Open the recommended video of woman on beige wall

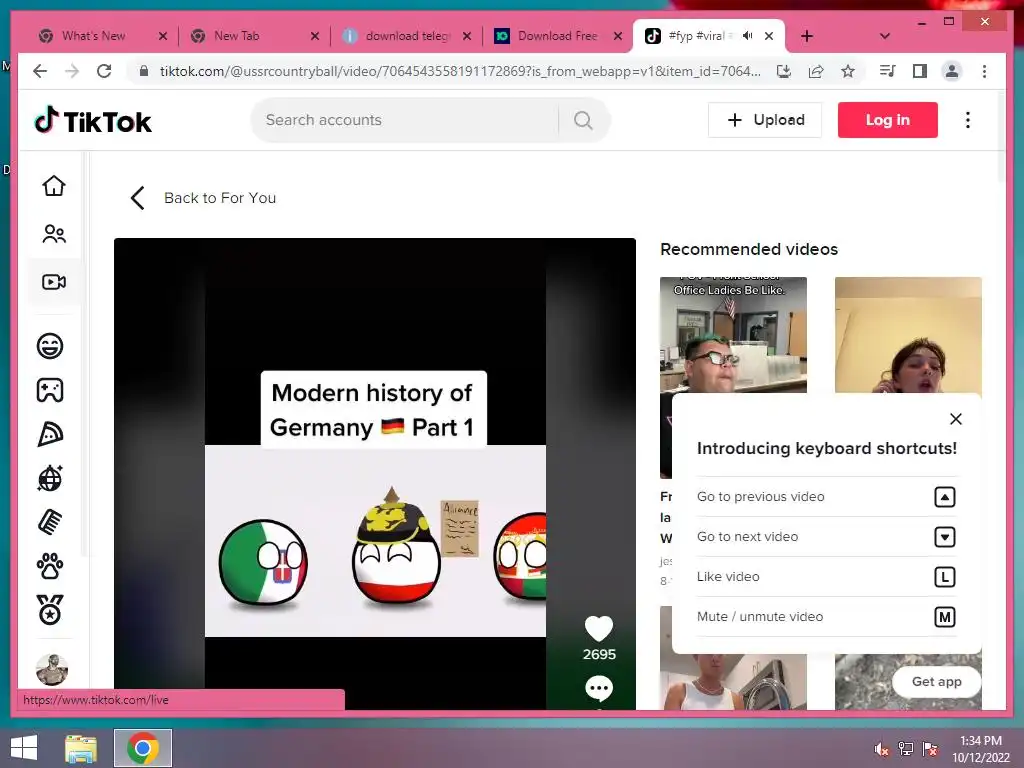(x=908, y=334)
